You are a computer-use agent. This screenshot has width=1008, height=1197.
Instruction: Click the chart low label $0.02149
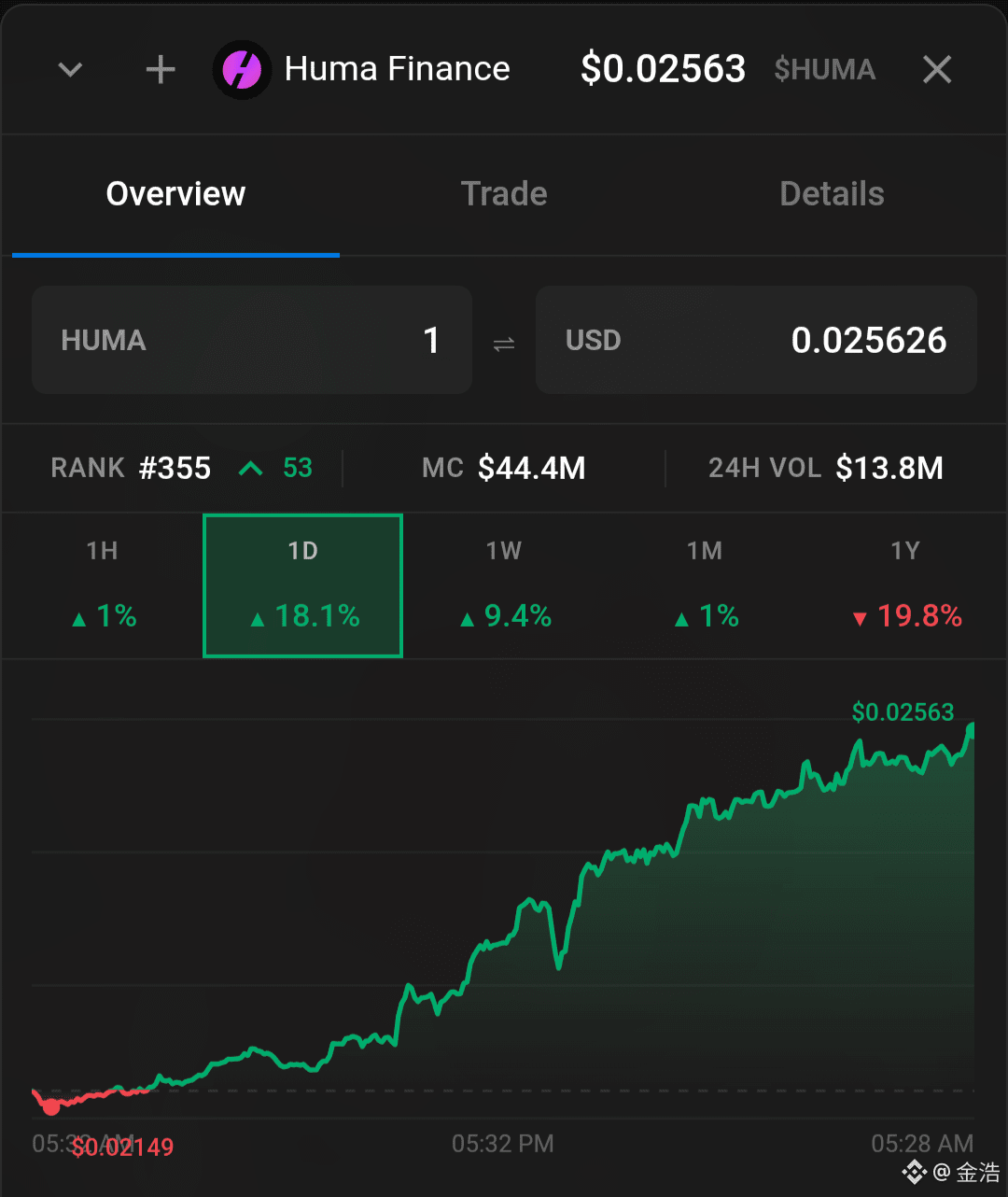pyautogui.click(x=122, y=1148)
